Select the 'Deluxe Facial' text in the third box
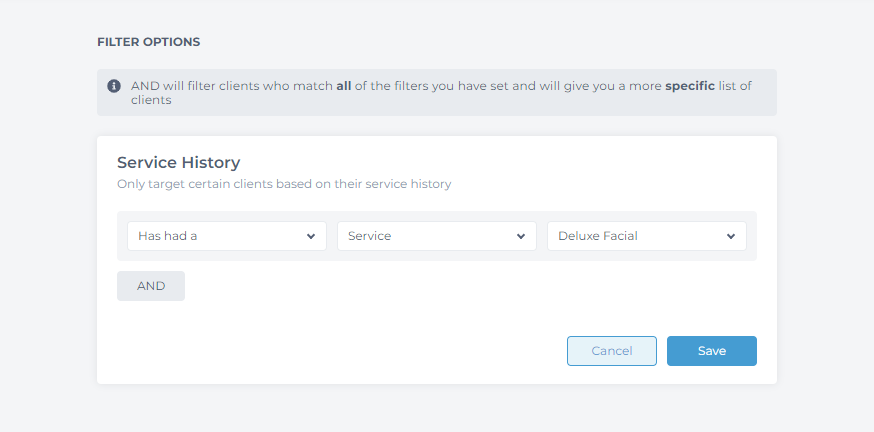Screen dimensions: 874x432 (x=598, y=236)
